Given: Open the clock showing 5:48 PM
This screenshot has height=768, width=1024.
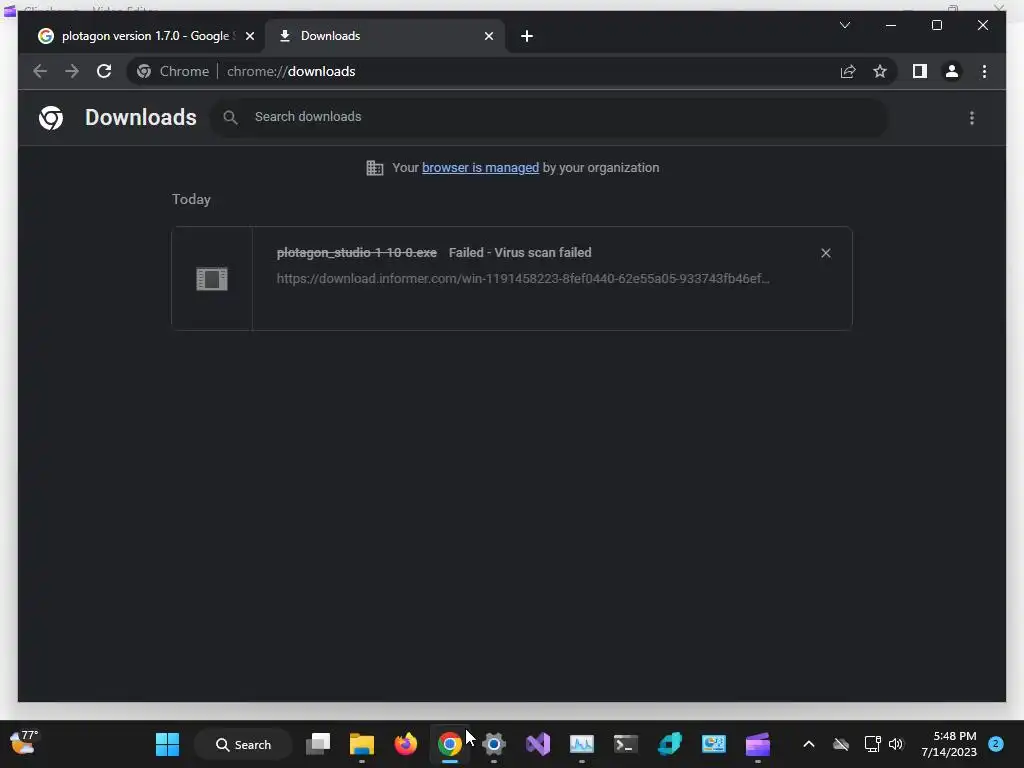Looking at the screenshot, I should tap(949, 744).
